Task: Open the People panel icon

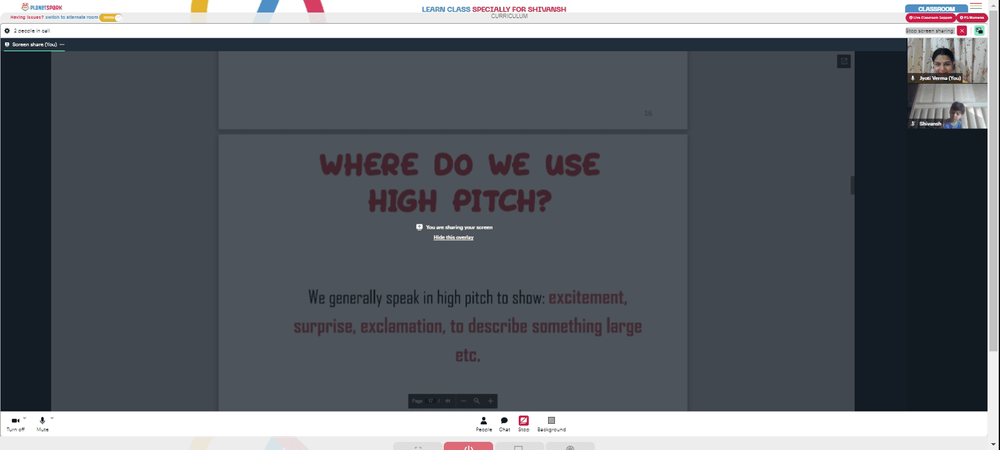Action: 483,421
